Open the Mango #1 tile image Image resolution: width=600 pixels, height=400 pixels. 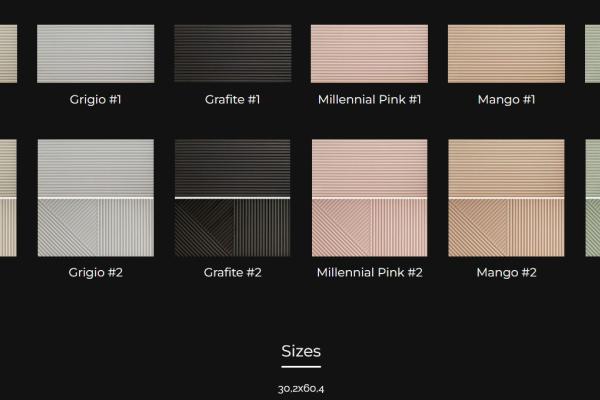tap(506, 54)
